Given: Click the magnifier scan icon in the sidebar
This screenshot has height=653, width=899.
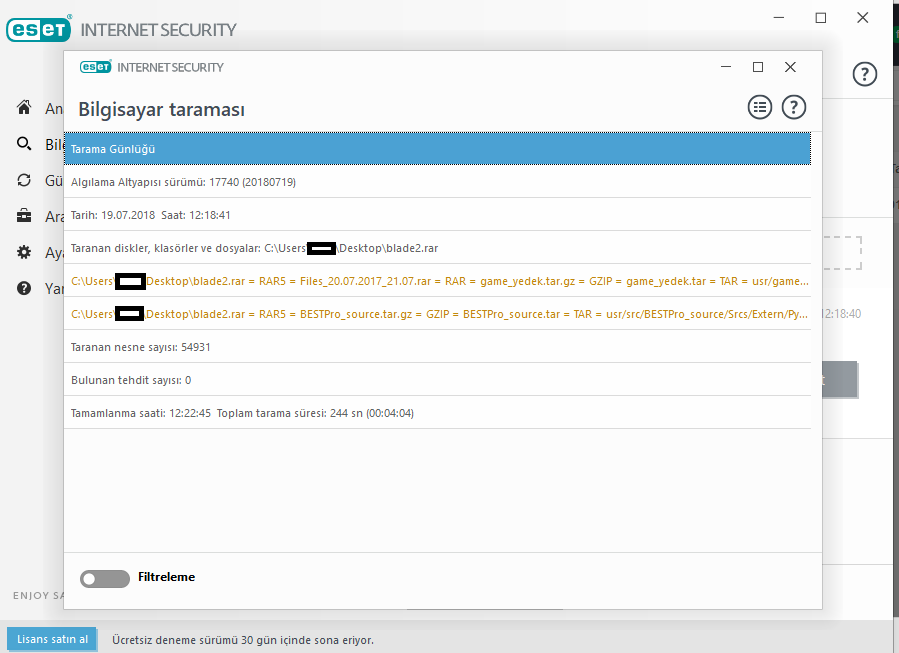Looking at the screenshot, I should click(24, 143).
